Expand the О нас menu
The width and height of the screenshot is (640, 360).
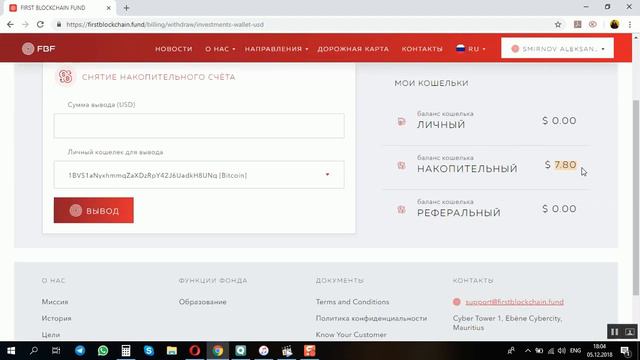point(220,49)
